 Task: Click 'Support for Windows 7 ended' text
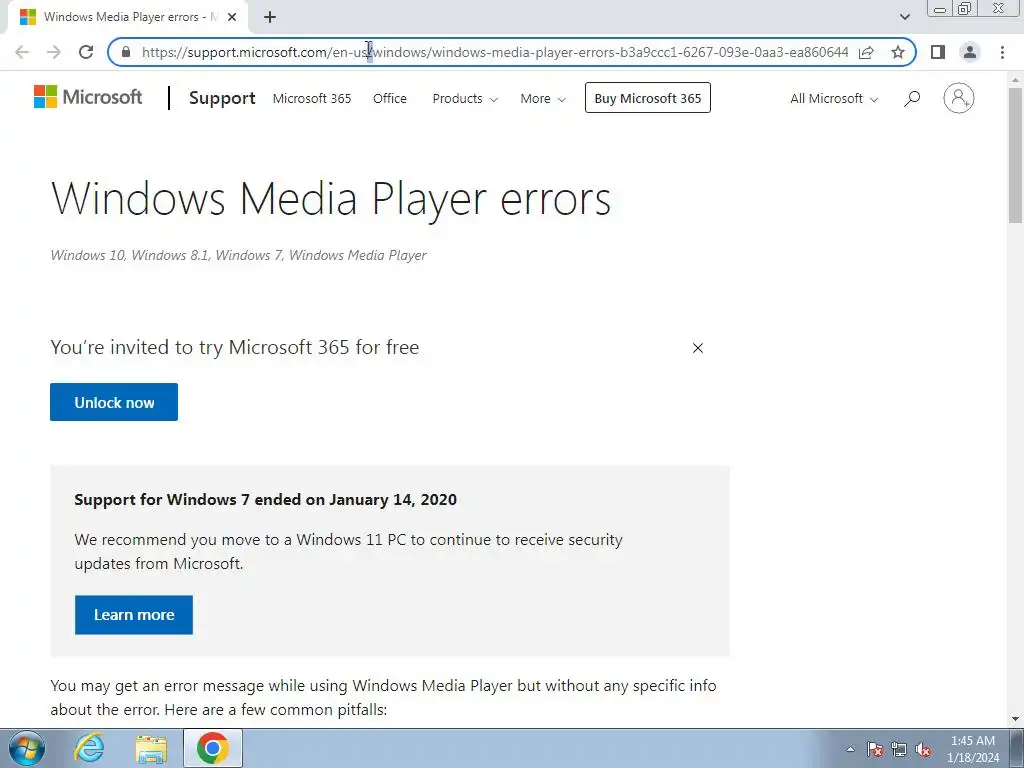265,500
